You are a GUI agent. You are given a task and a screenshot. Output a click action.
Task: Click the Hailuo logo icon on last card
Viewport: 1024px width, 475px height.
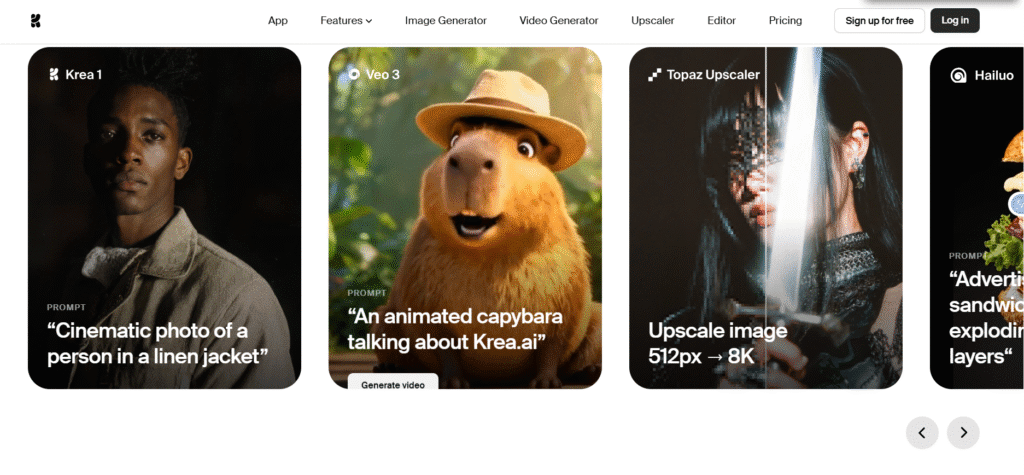958,75
